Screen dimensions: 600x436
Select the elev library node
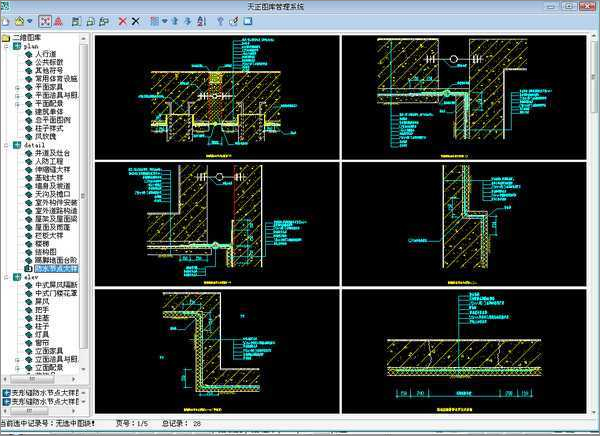(31, 277)
